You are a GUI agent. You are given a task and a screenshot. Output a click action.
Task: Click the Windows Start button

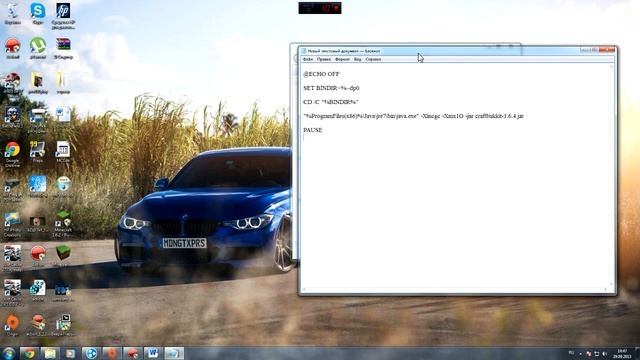pyautogui.click(x=8, y=353)
